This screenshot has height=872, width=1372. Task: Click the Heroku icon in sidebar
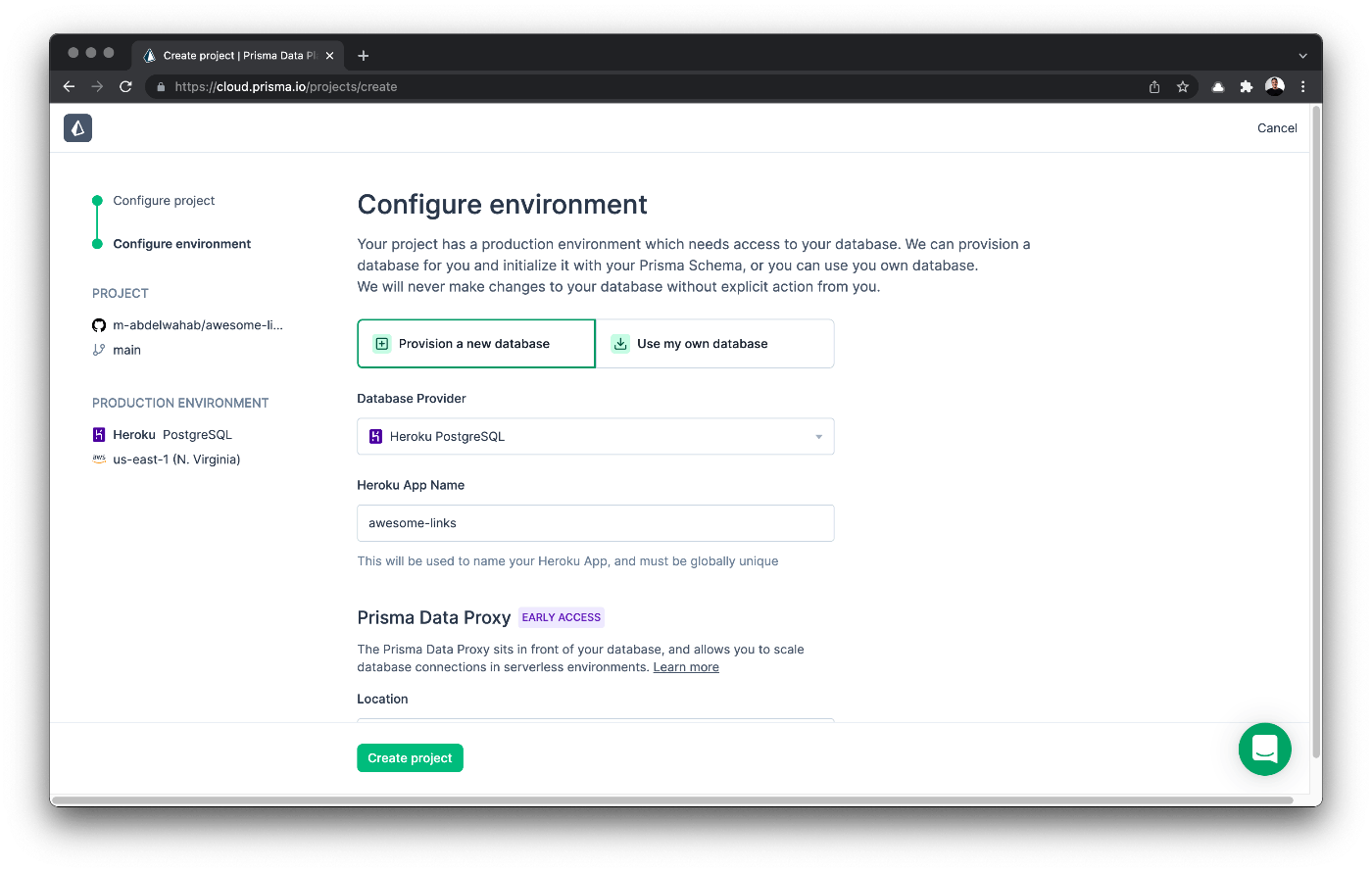pos(99,435)
